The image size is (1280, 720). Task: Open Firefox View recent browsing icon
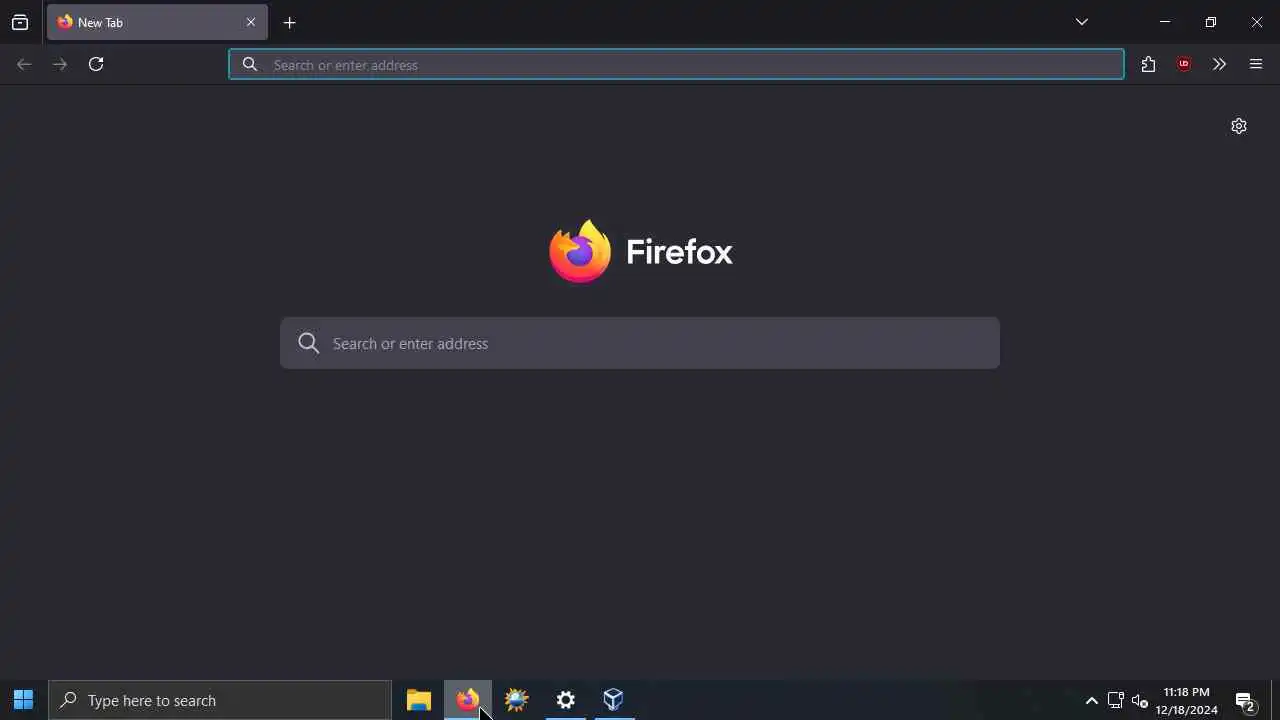[20, 22]
